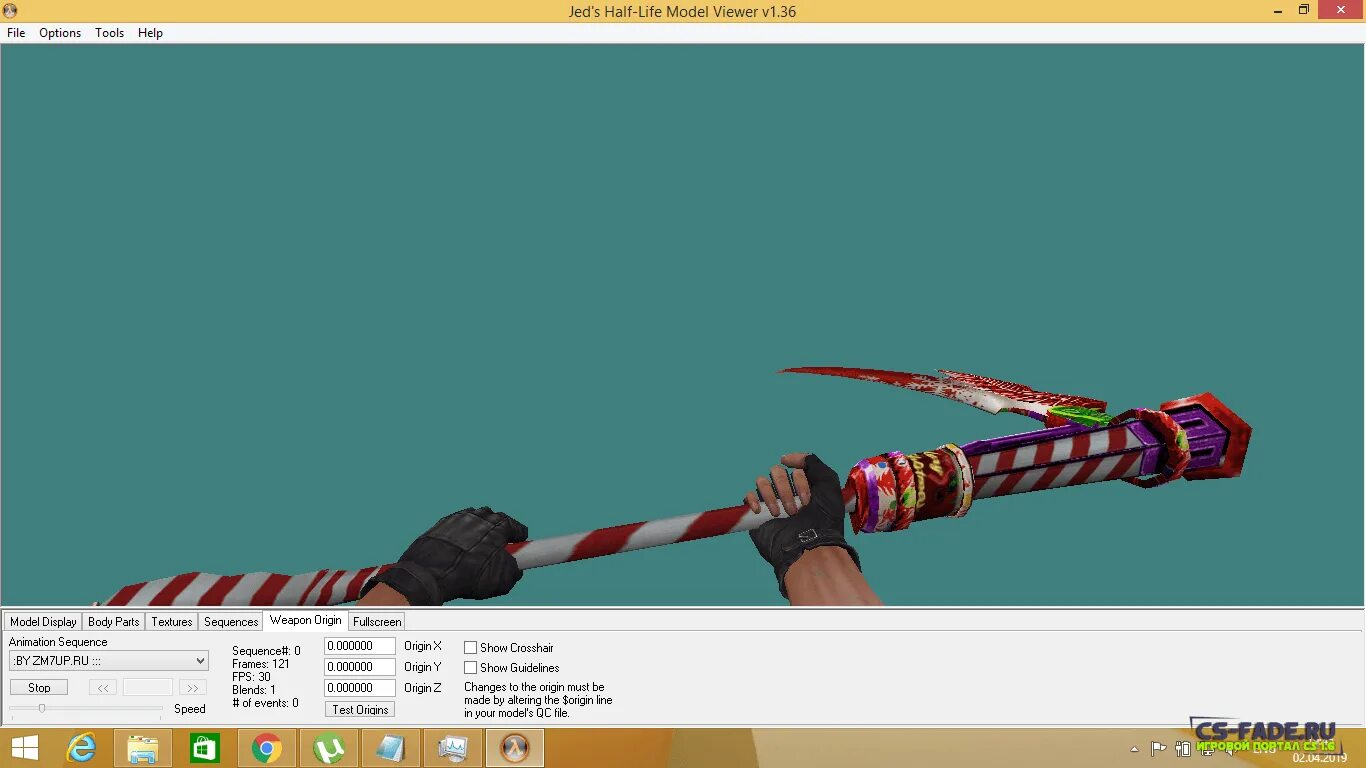
Task: Adjust the animation Speed slider
Action: pyautogui.click(x=42, y=708)
